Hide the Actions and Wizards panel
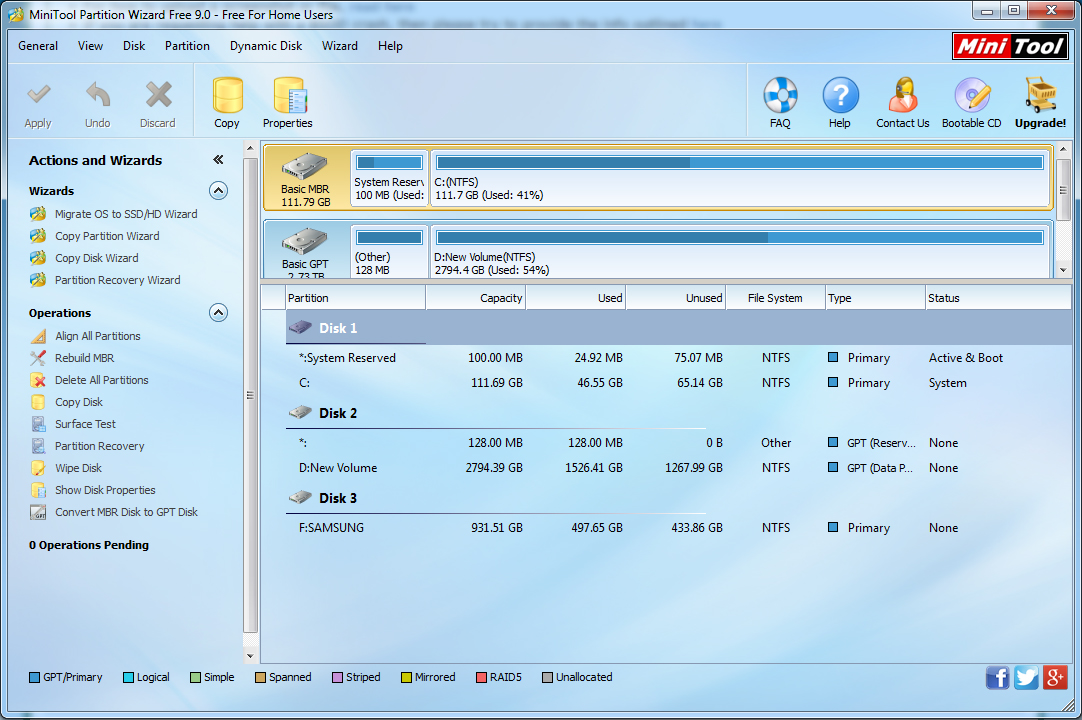The width and height of the screenshot is (1082, 720). click(218, 160)
